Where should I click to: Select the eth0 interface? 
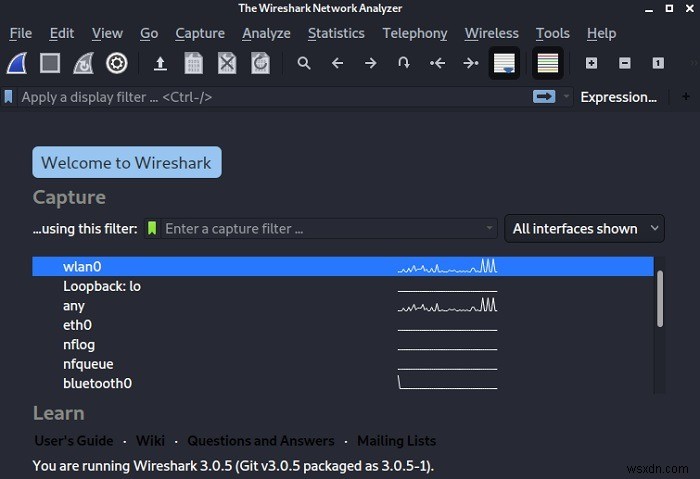click(x=343, y=325)
